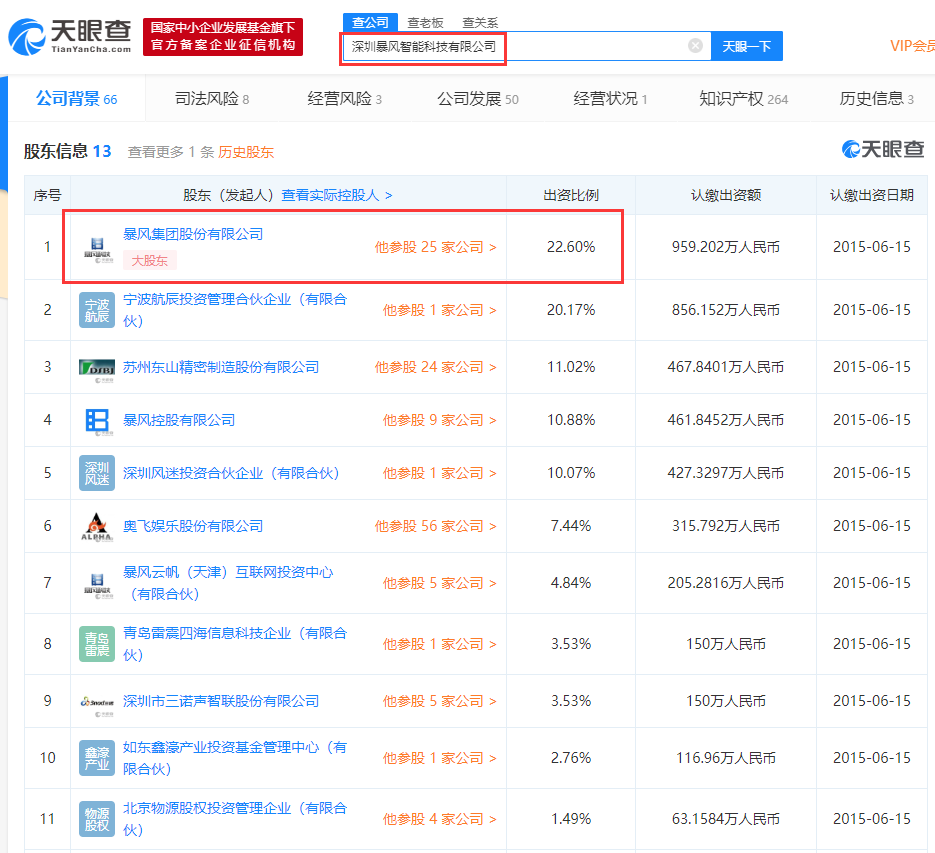Select the 经营状况 1 tab

pos(610,98)
